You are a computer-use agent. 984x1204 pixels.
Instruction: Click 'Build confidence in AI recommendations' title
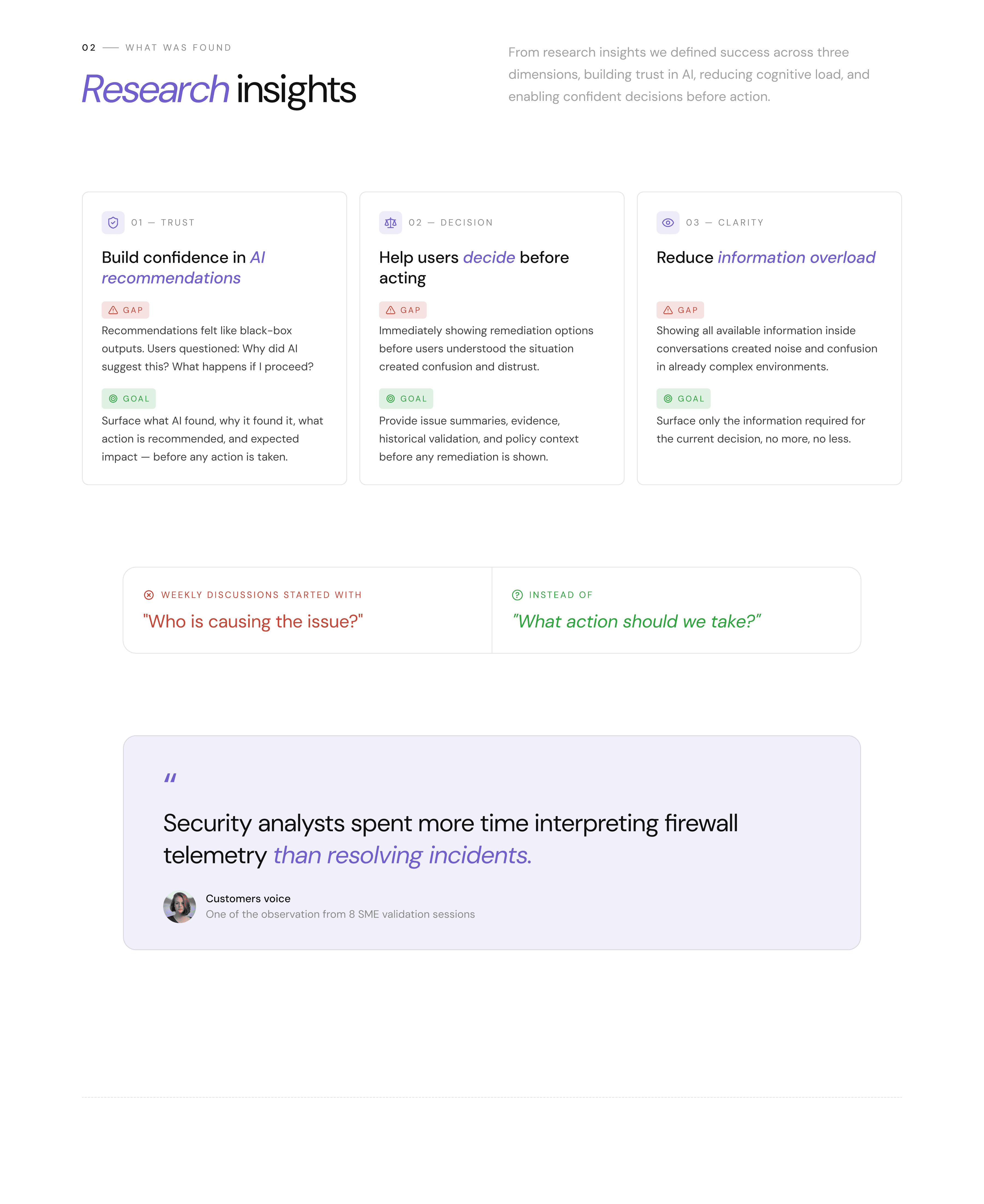184,268
